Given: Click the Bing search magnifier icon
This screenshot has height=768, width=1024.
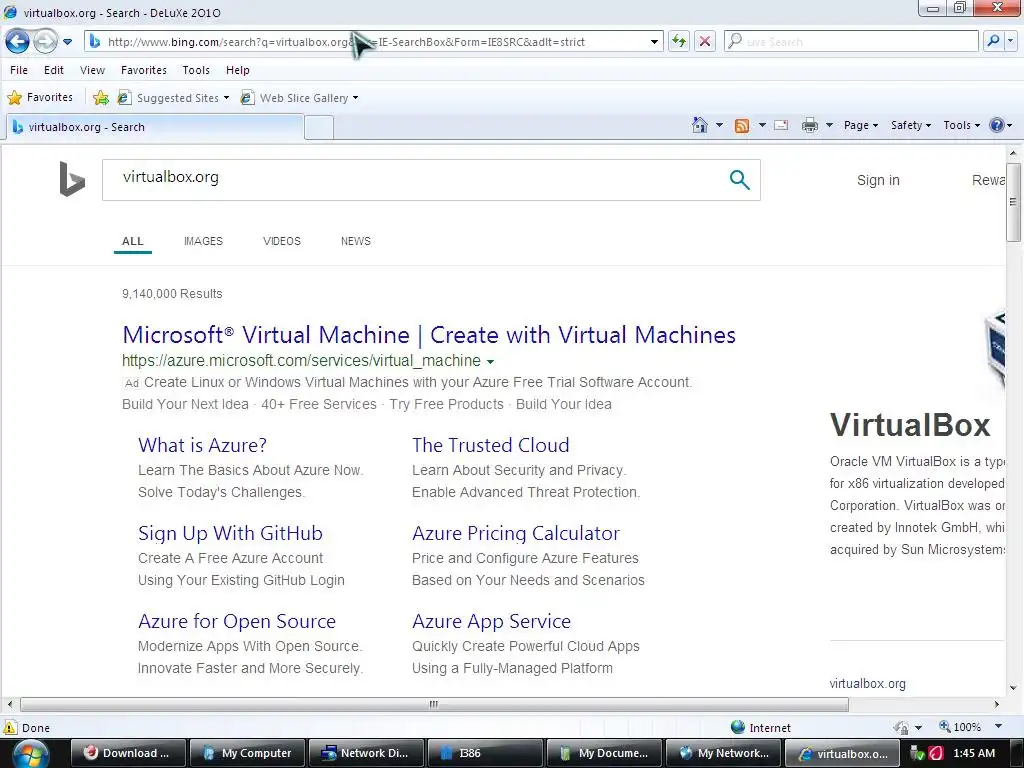Looking at the screenshot, I should 739,180.
